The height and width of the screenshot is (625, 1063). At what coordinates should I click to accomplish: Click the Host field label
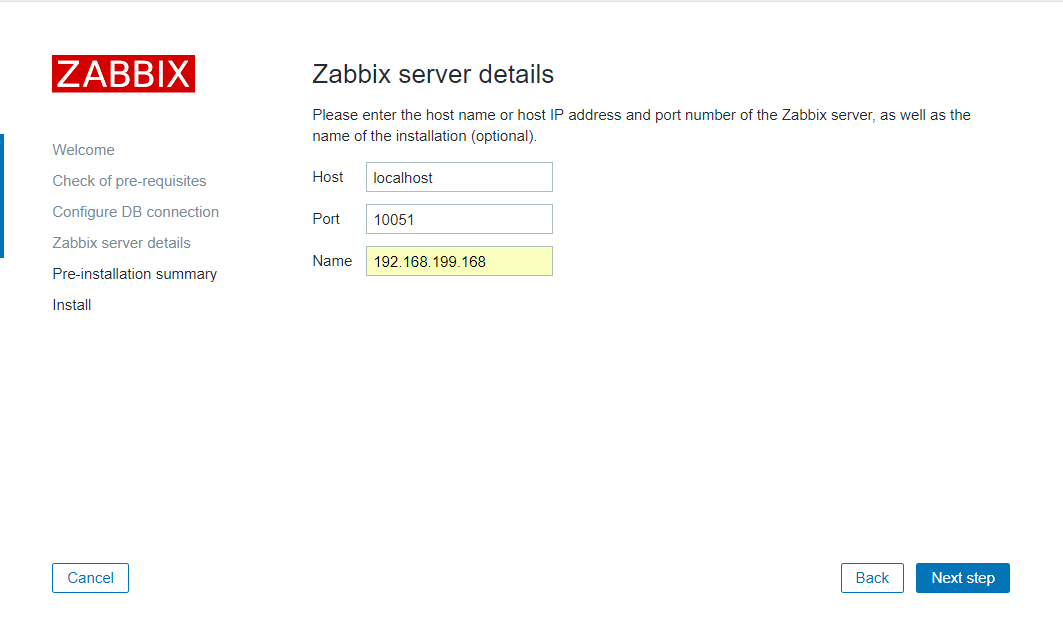click(327, 177)
